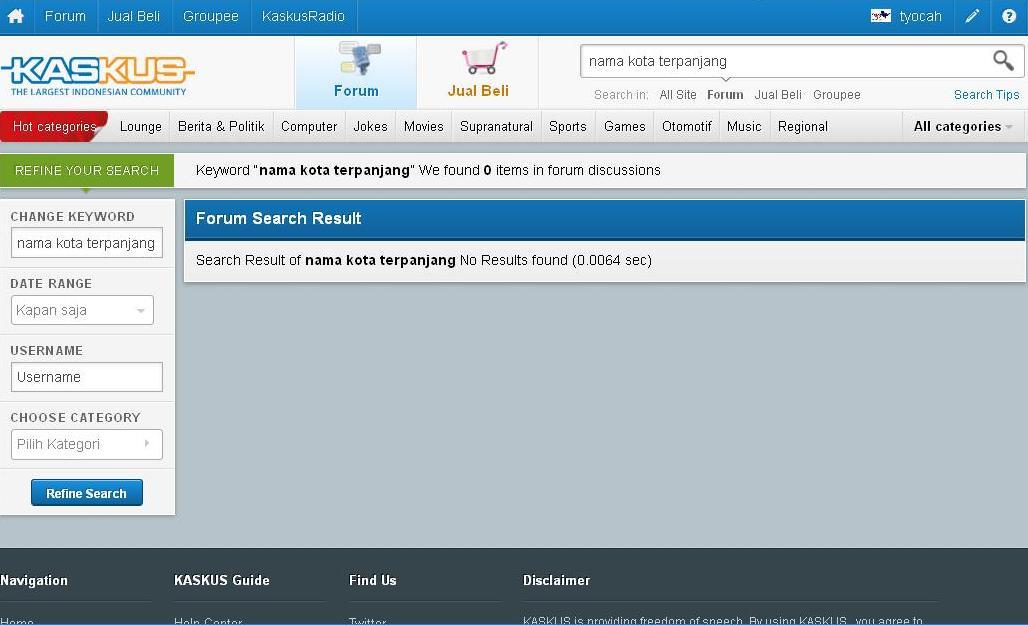Expand All categories dropdown
The height and width of the screenshot is (625, 1028).
[x=963, y=127]
